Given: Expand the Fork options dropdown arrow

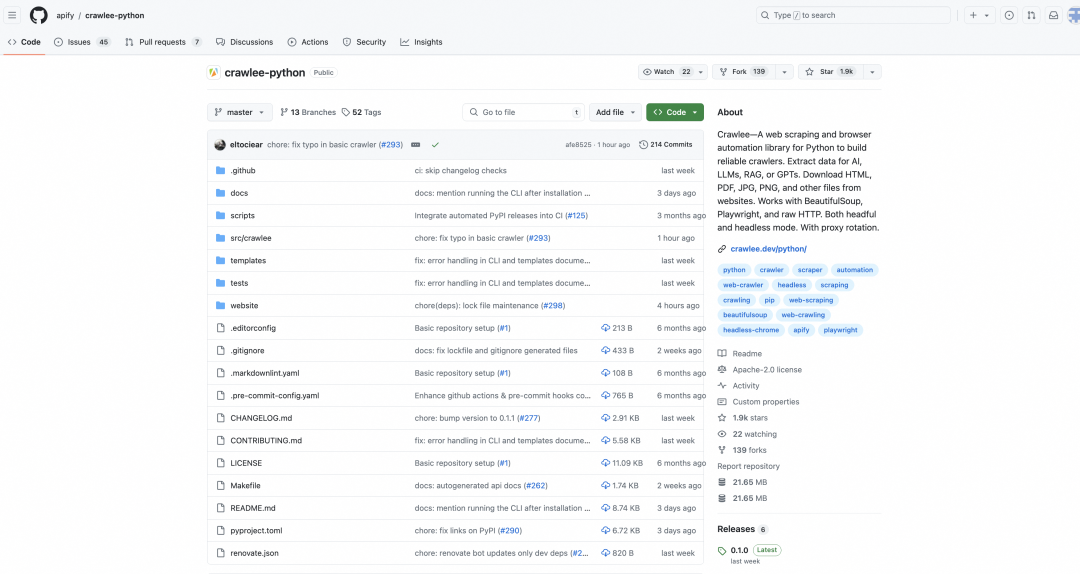Looking at the screenshot, I should coord(784,72).
